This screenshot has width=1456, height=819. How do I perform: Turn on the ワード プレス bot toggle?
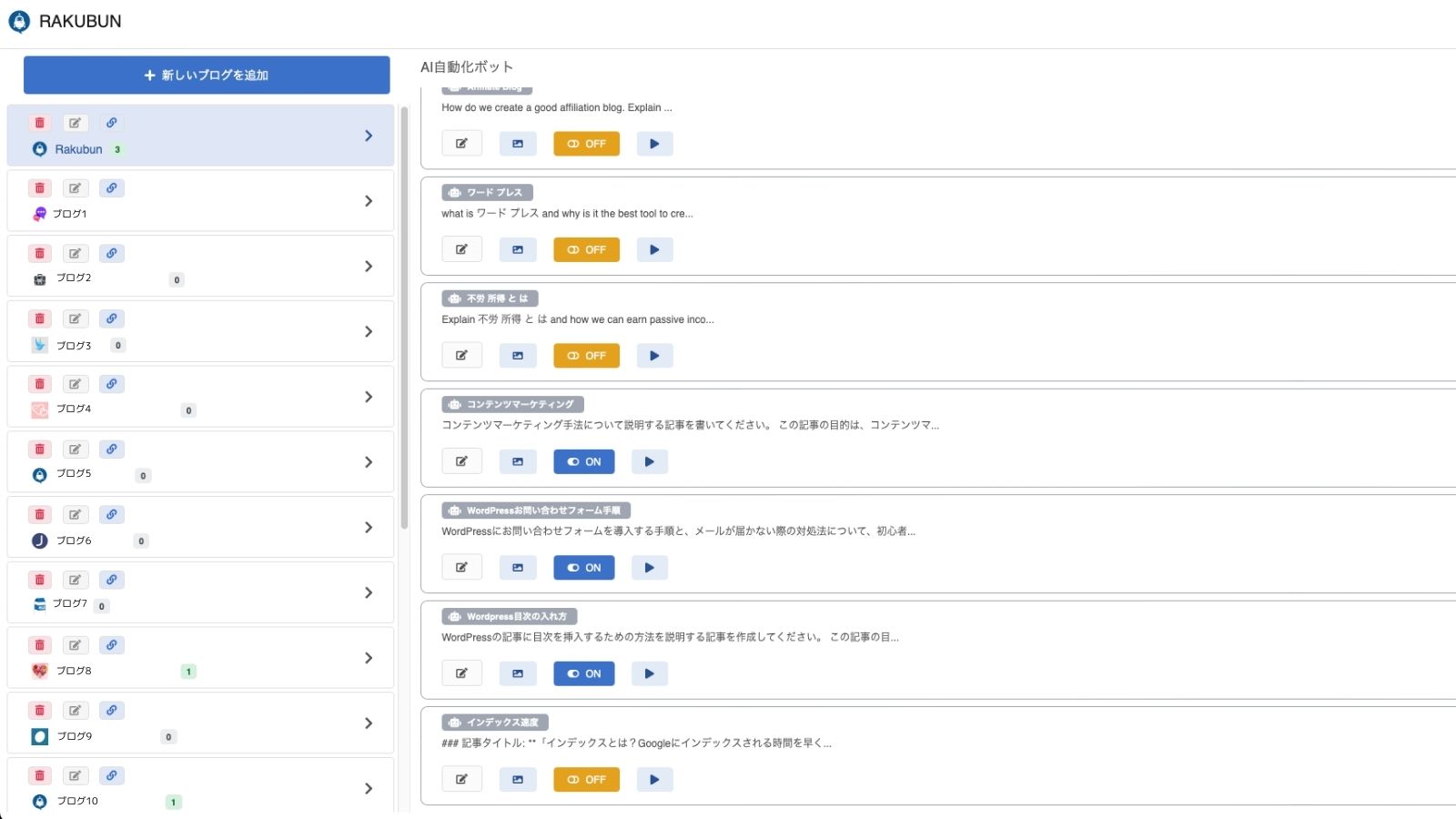pos(586,249)
